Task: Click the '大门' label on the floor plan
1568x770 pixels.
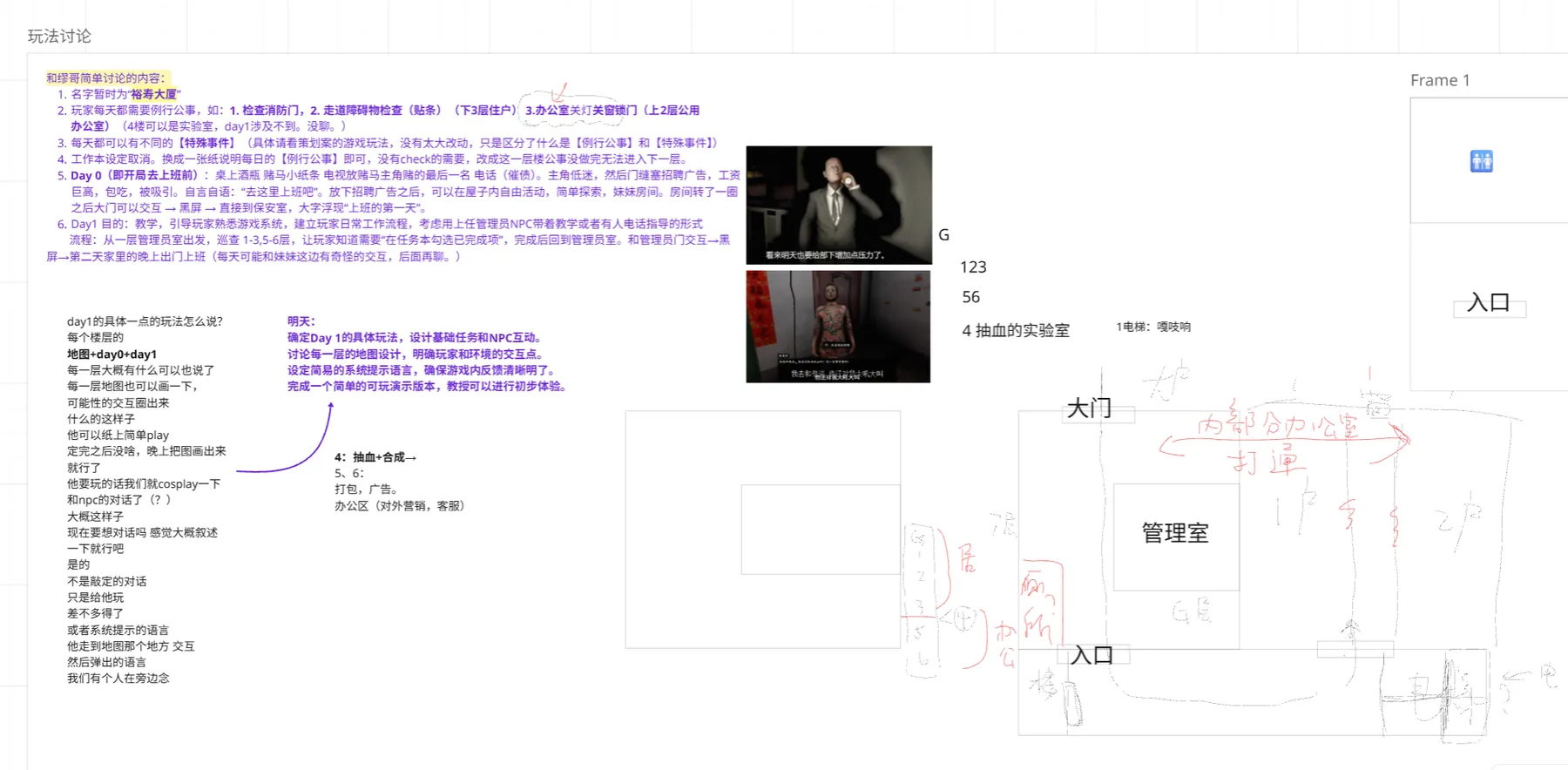Action: (1090, 408)
